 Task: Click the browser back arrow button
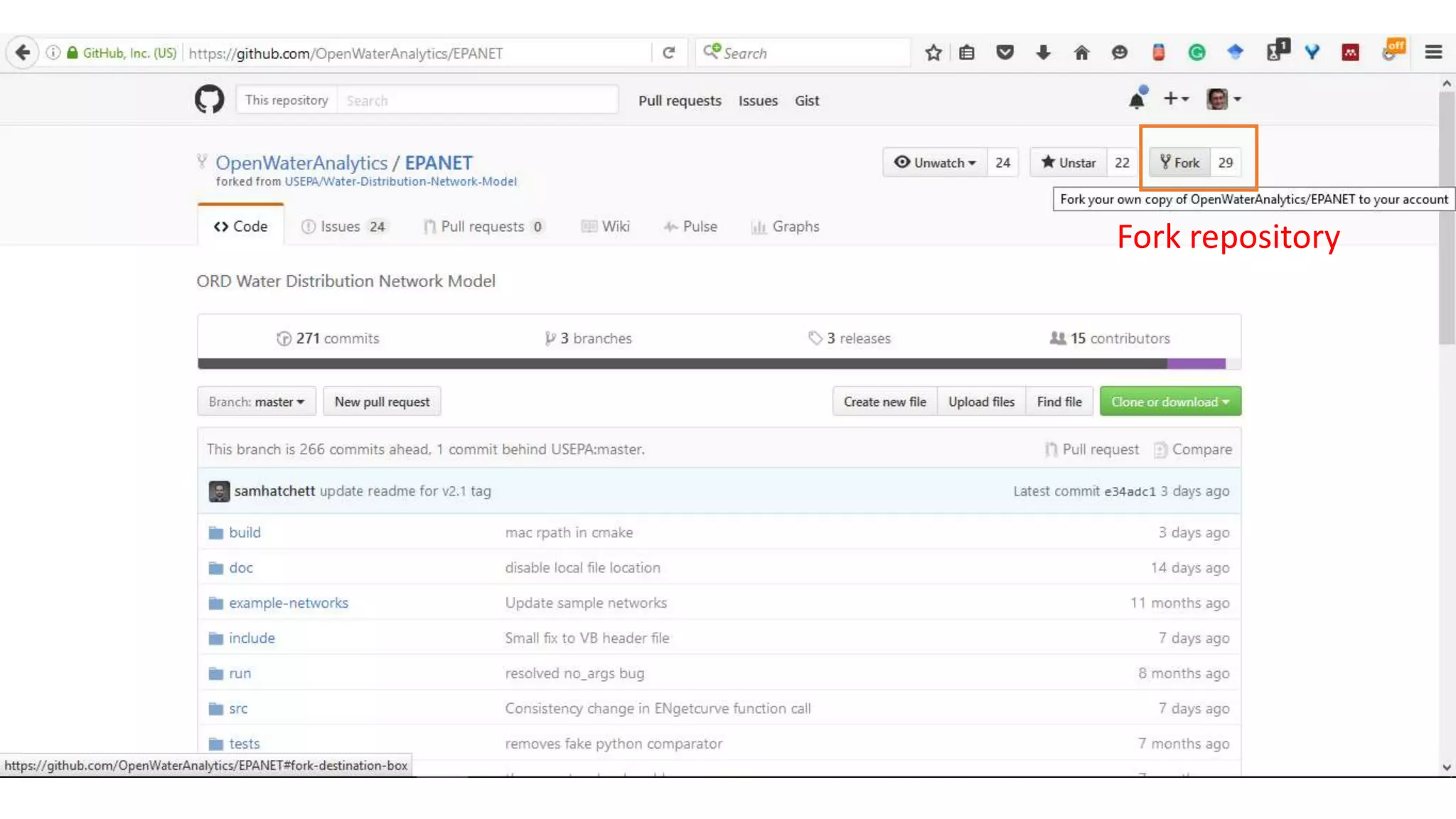(22, 53)
